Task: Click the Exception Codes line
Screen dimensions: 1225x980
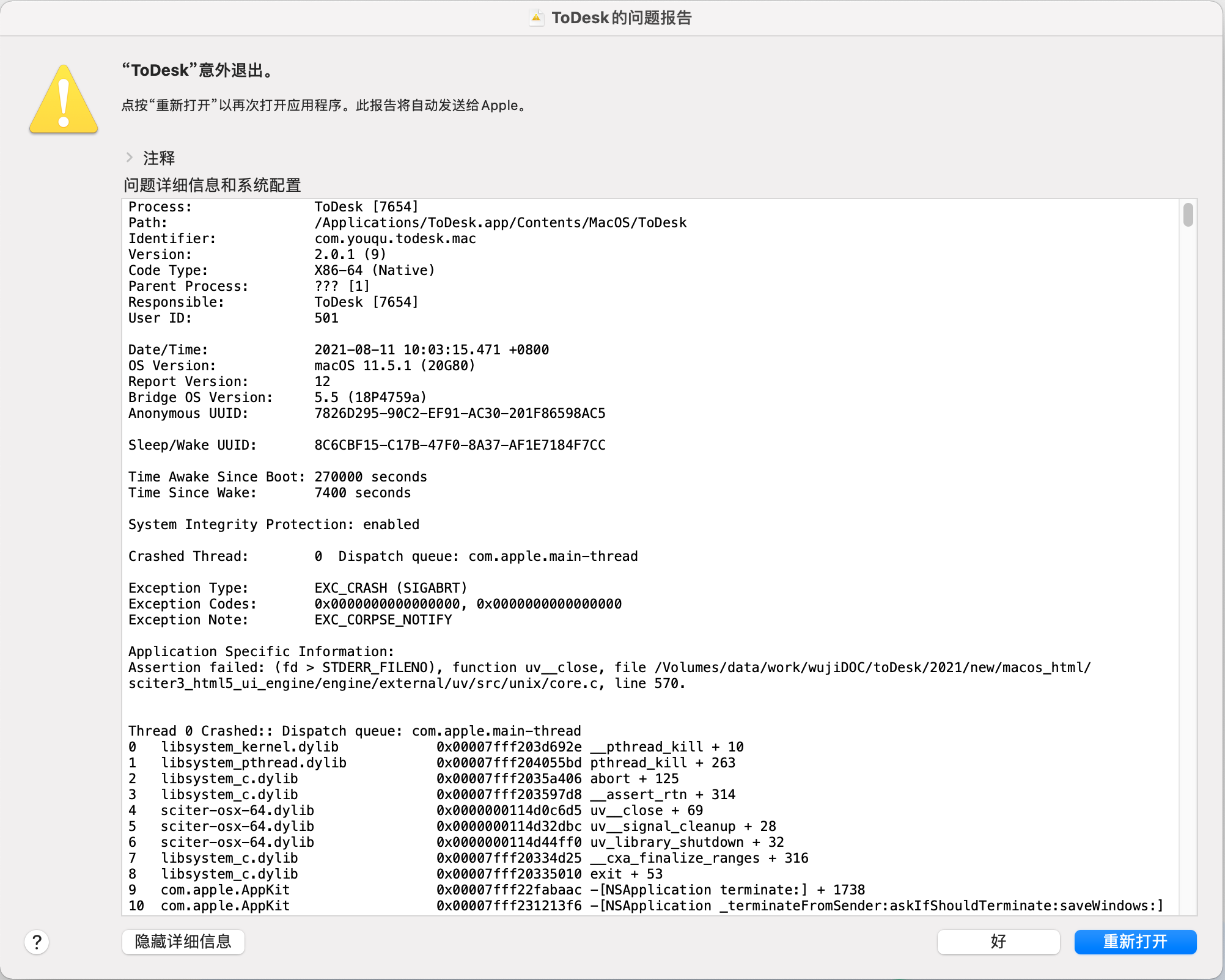Action: tap(375, 604)
